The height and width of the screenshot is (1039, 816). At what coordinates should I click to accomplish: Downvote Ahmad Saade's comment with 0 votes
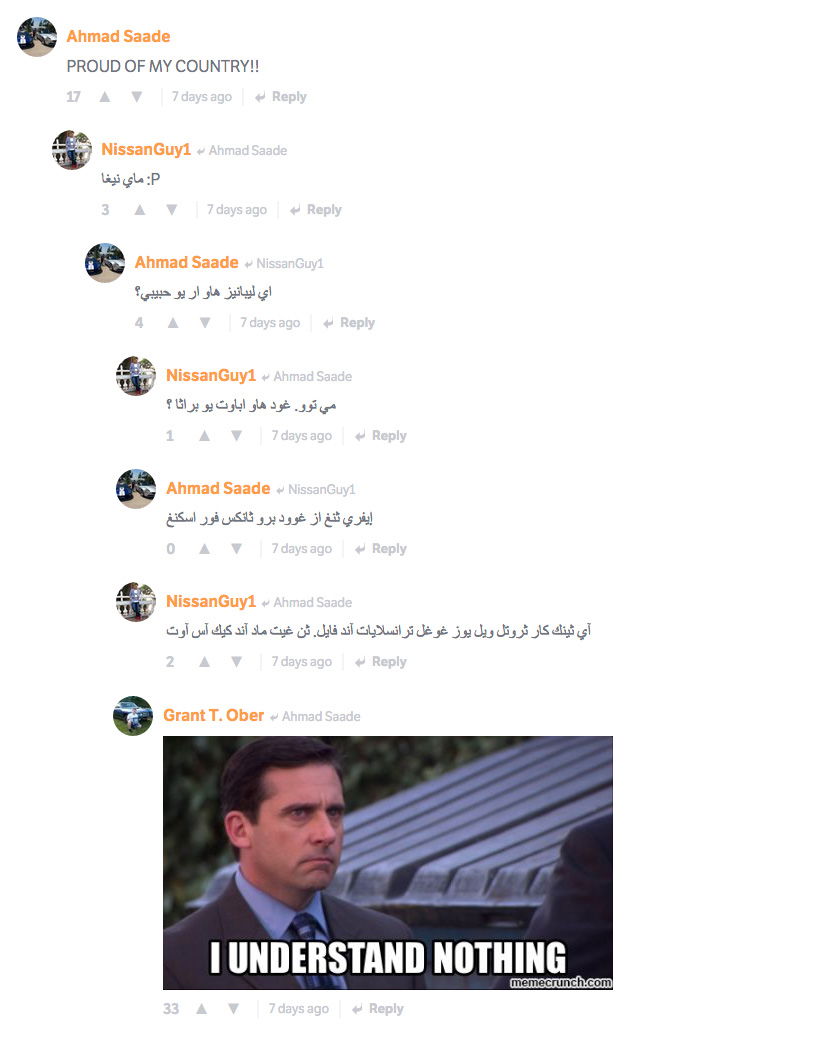point(237,549)
